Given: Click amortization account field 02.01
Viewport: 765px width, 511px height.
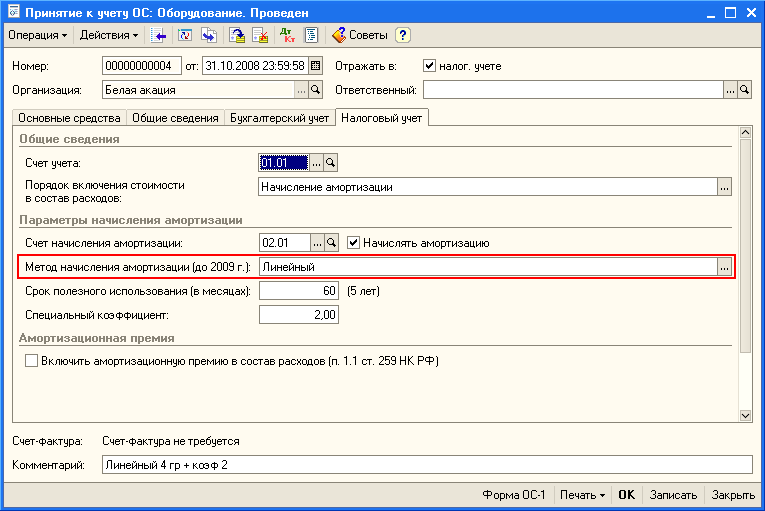Looking at the screenshot, I should (x=285, y=243).
